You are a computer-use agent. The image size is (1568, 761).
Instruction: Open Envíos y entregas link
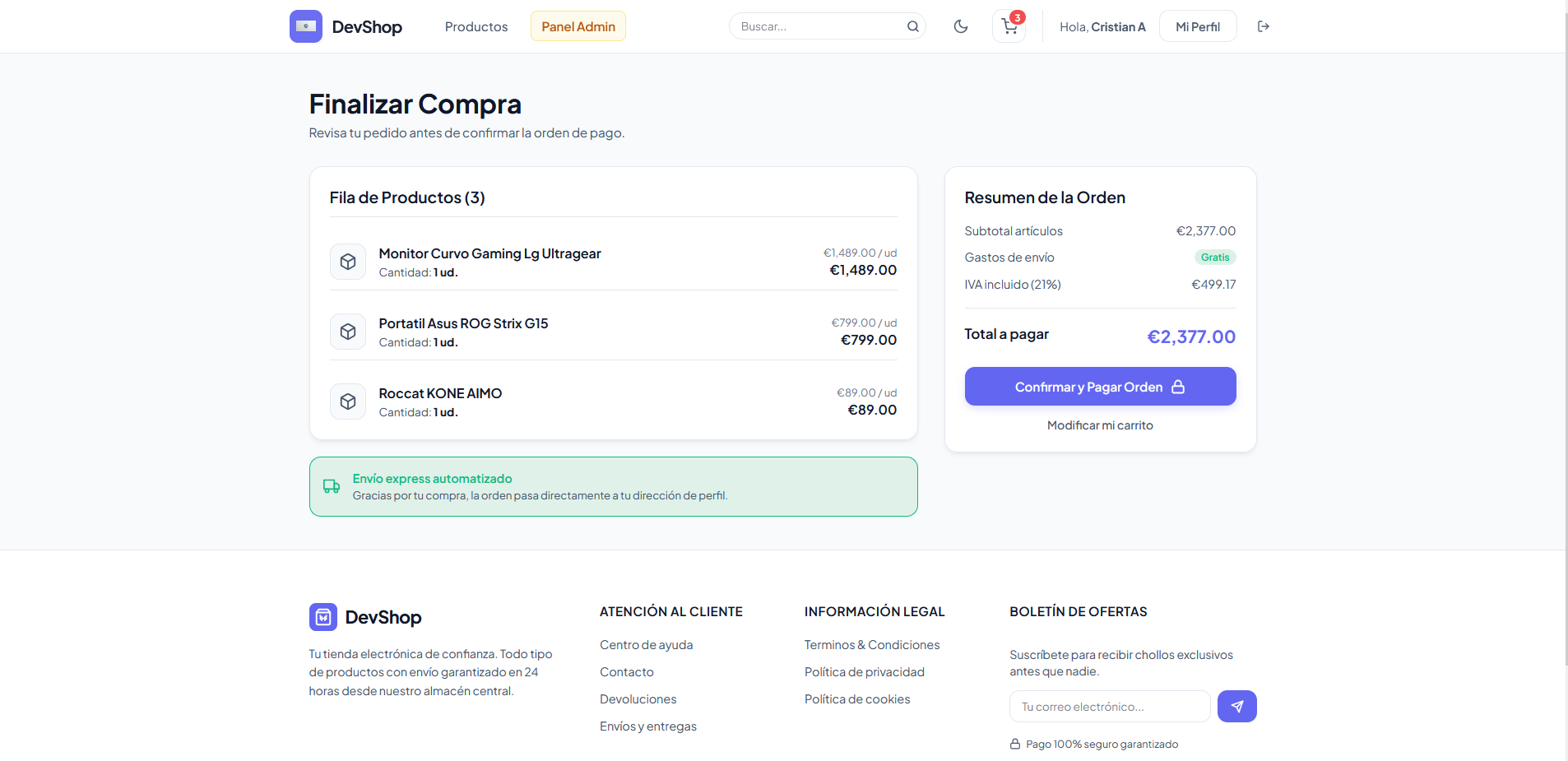coord(647,726)
